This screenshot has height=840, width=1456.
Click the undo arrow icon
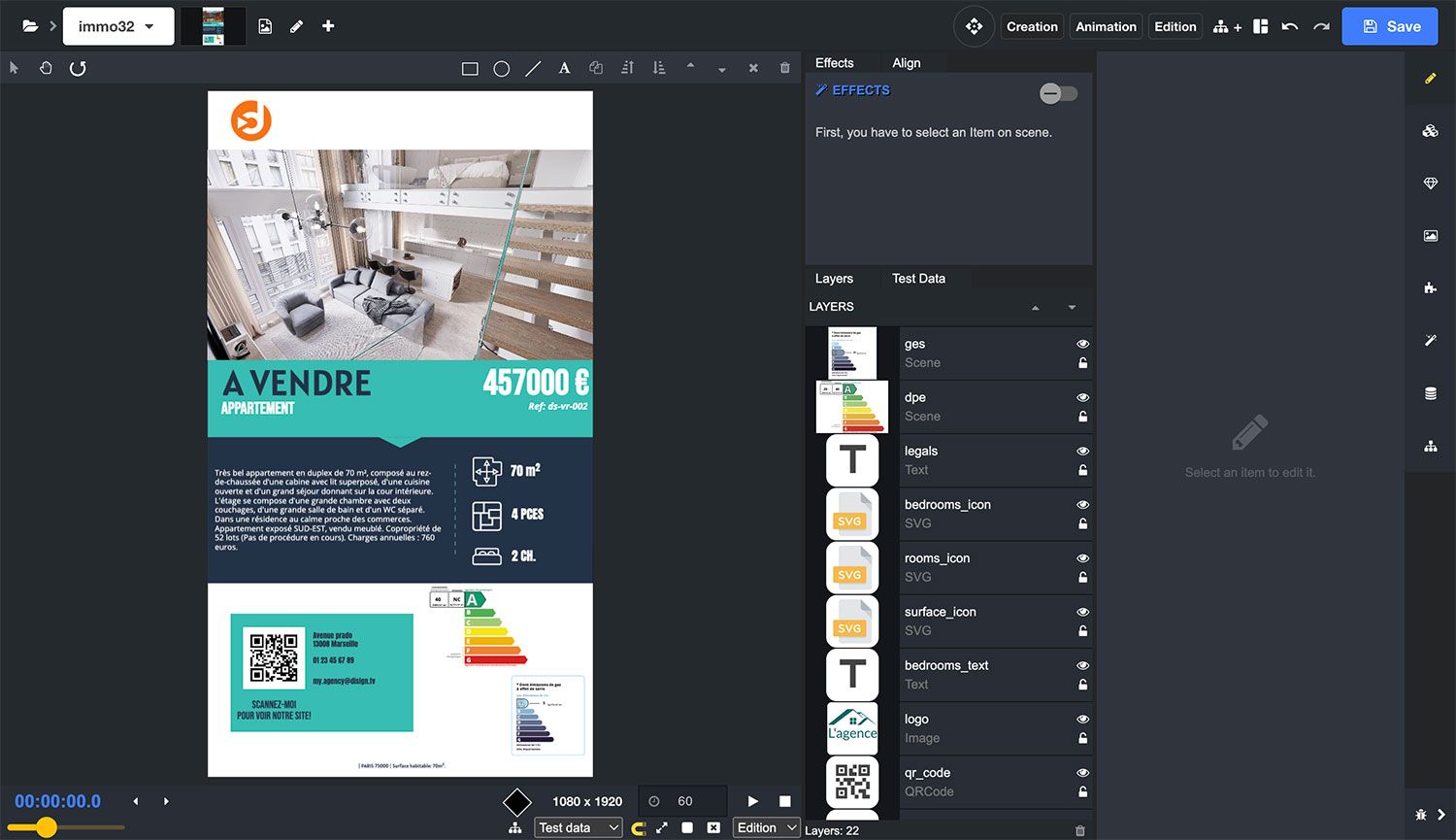click(x=1289, y=26)
